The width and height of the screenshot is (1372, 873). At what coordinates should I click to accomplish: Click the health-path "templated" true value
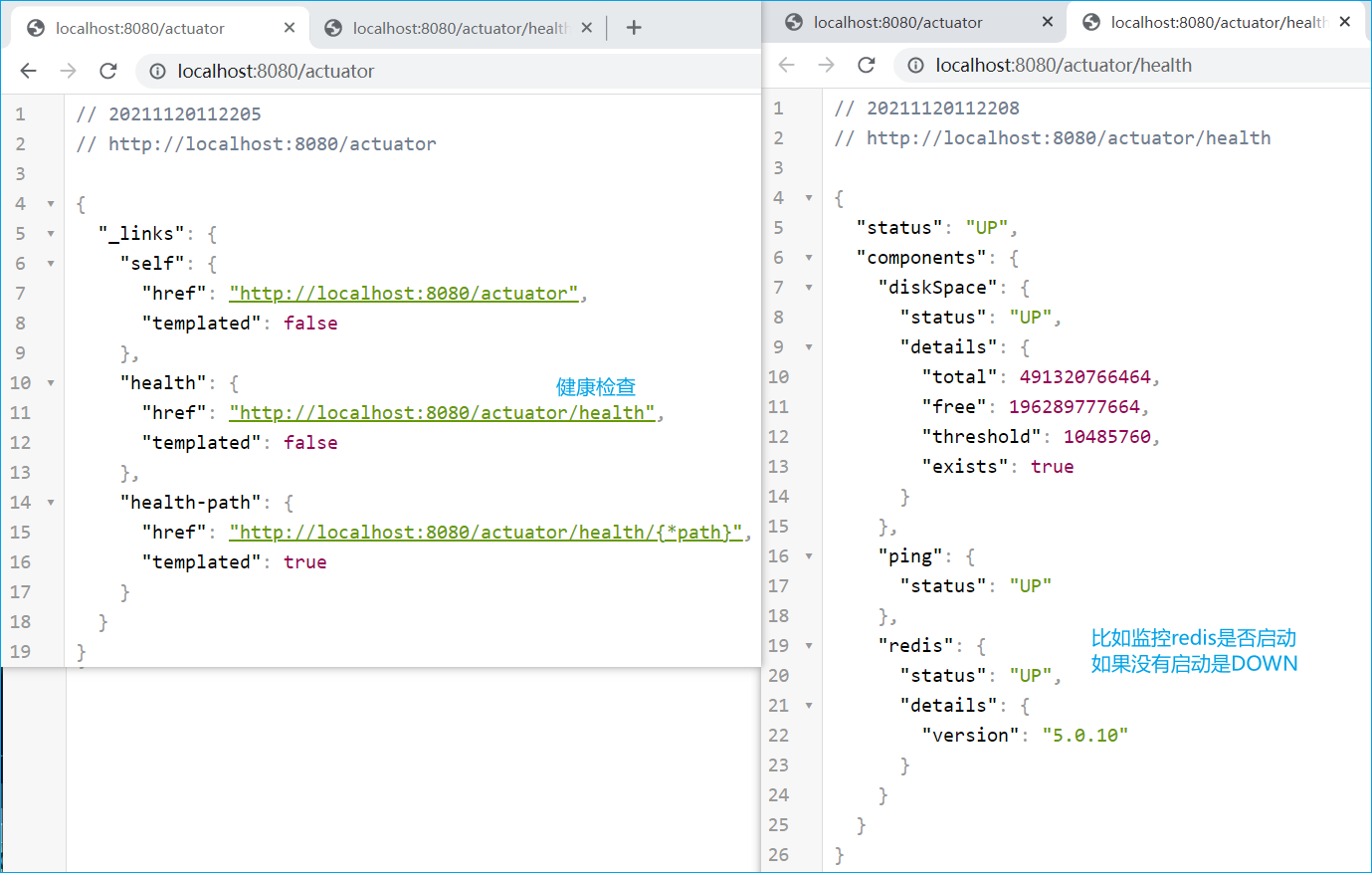tap(304, 562)
